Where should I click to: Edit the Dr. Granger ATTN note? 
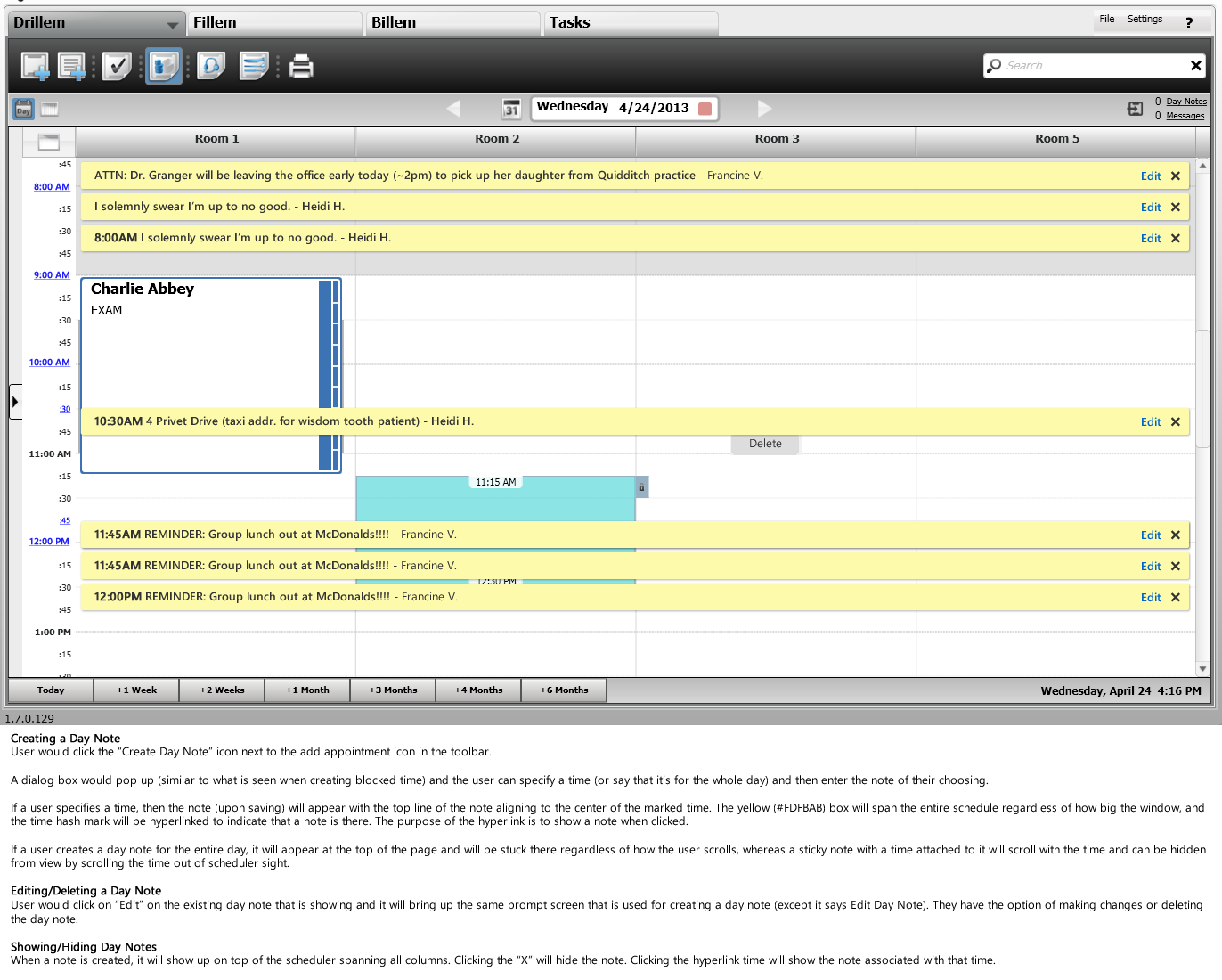tap(1151, 176)
